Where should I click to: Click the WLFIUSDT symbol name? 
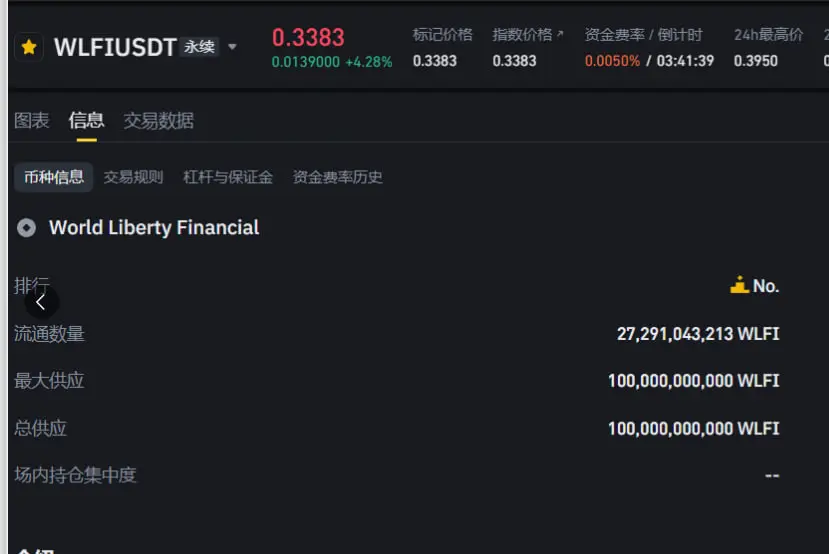coord(115,47)
